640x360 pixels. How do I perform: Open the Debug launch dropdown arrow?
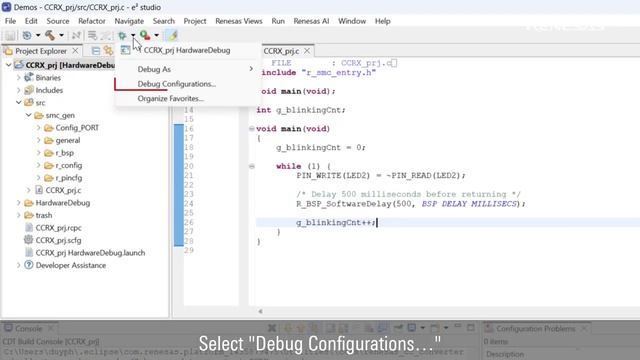133,36
